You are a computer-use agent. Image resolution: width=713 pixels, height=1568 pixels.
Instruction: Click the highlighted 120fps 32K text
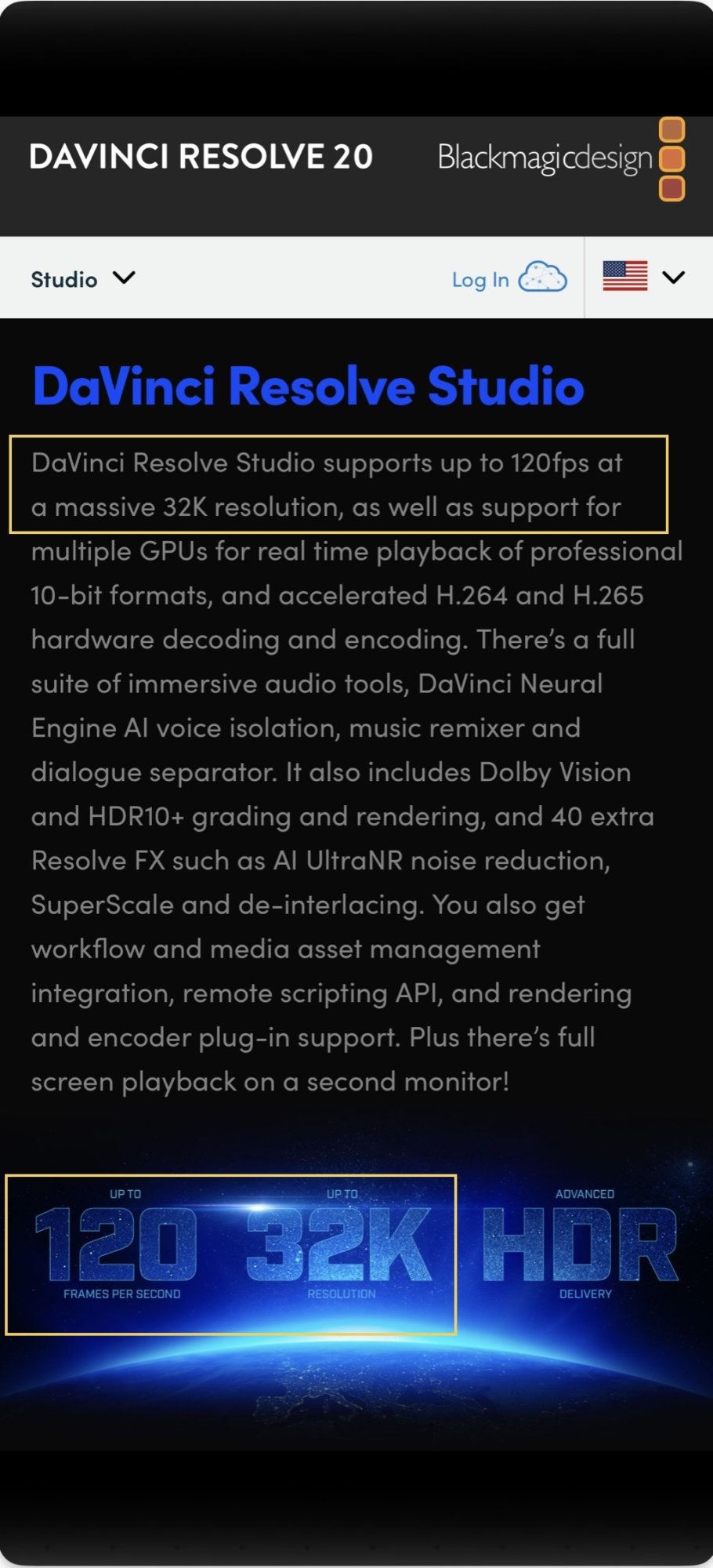(338, 485)
